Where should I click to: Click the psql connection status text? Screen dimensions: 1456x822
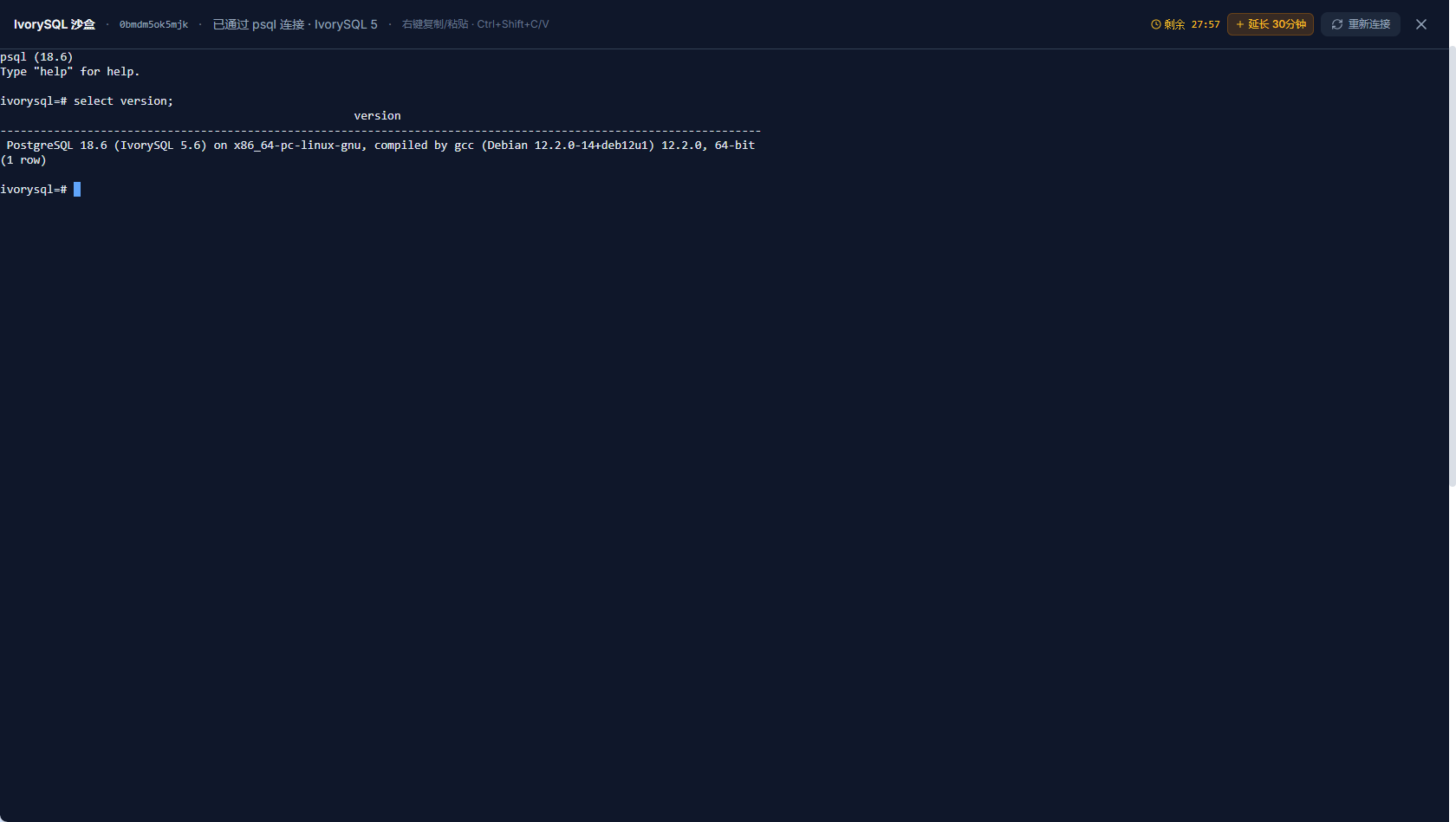tap(296, 24)
